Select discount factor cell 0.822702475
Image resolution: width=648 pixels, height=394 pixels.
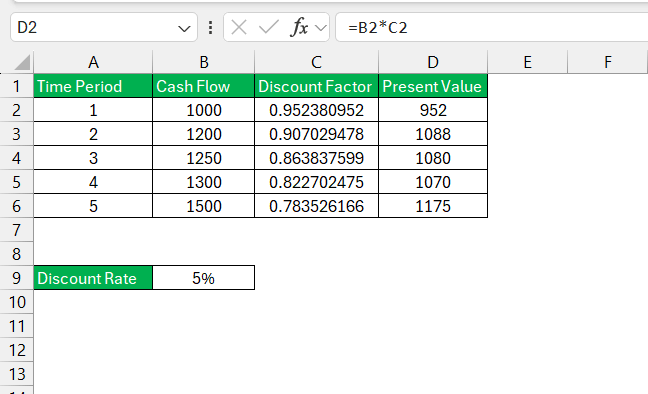(316, 182)
